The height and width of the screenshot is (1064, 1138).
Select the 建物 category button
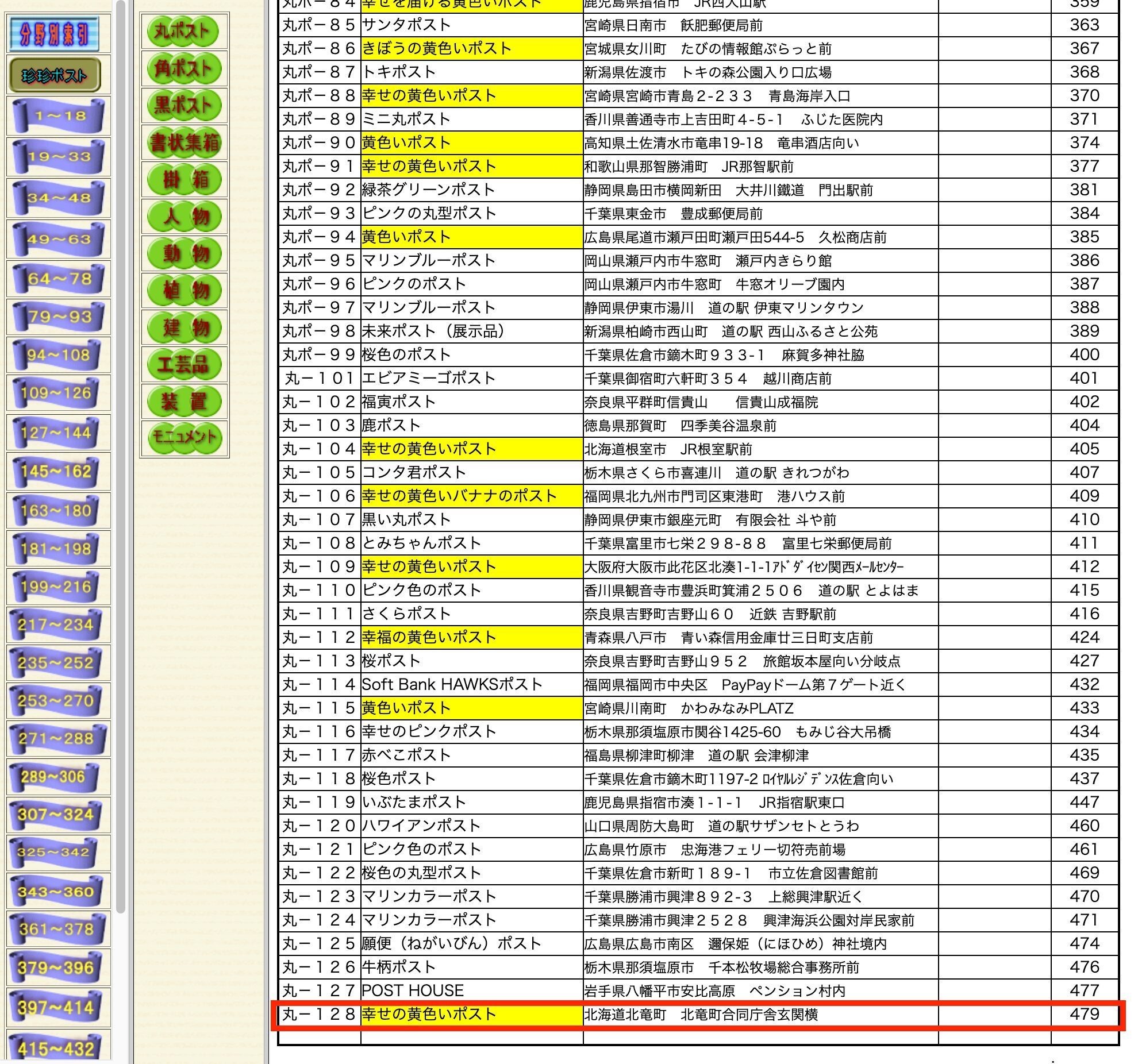click(x=183, y=327)
